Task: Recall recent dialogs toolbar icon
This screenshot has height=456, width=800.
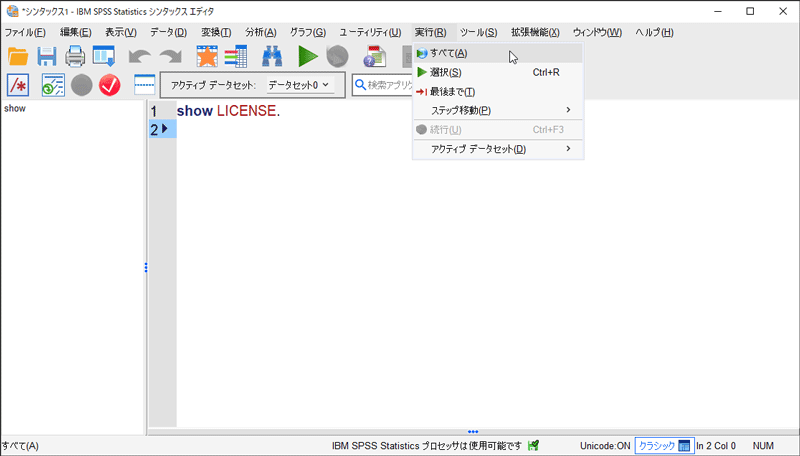Action: pyautogui.click(x=104, y=57)
